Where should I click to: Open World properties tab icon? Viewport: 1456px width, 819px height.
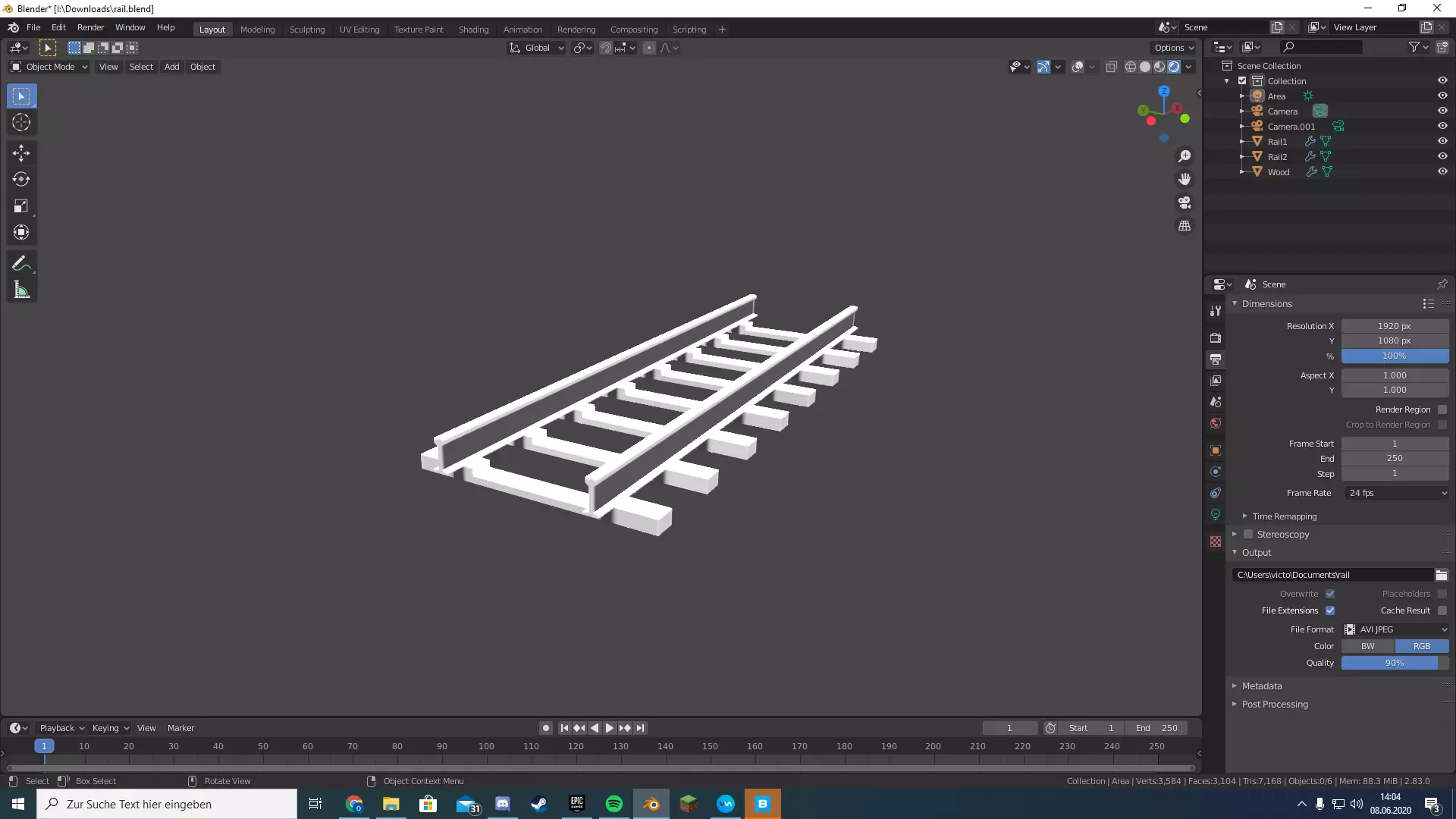(x=1216, y=423)
